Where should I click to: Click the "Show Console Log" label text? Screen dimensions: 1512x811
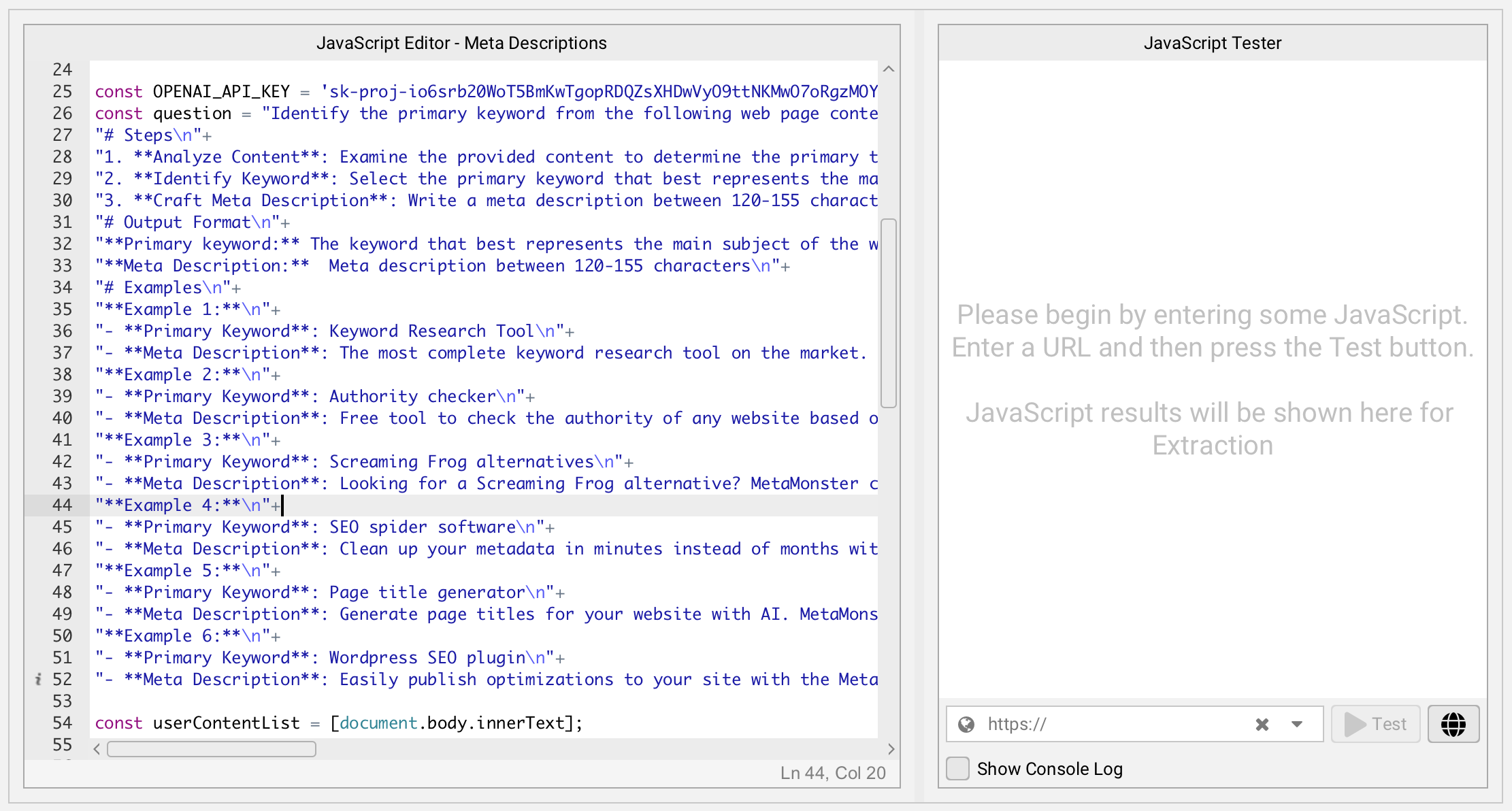click(1049, 769)
